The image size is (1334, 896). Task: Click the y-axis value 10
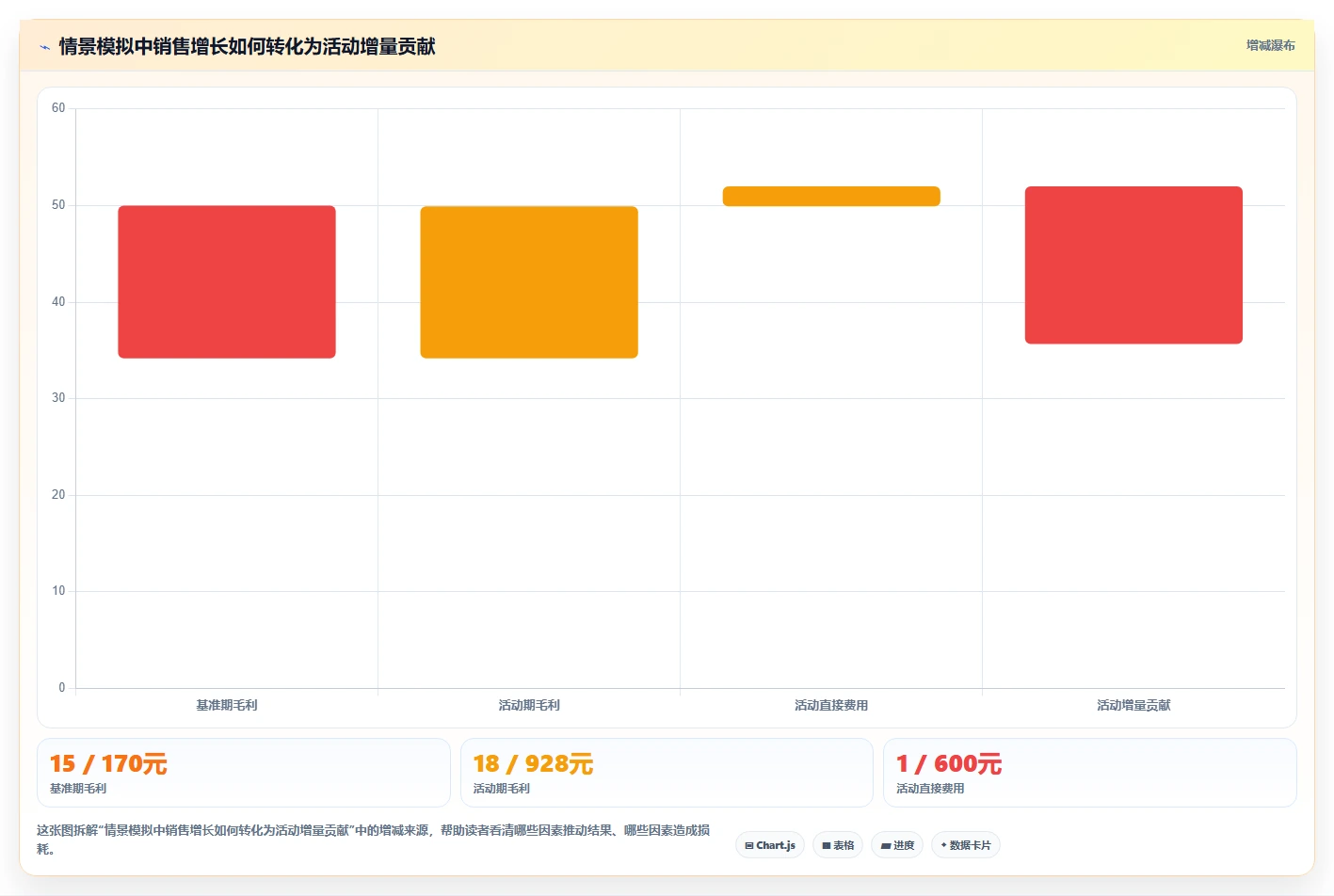click(x=58, y=591)
